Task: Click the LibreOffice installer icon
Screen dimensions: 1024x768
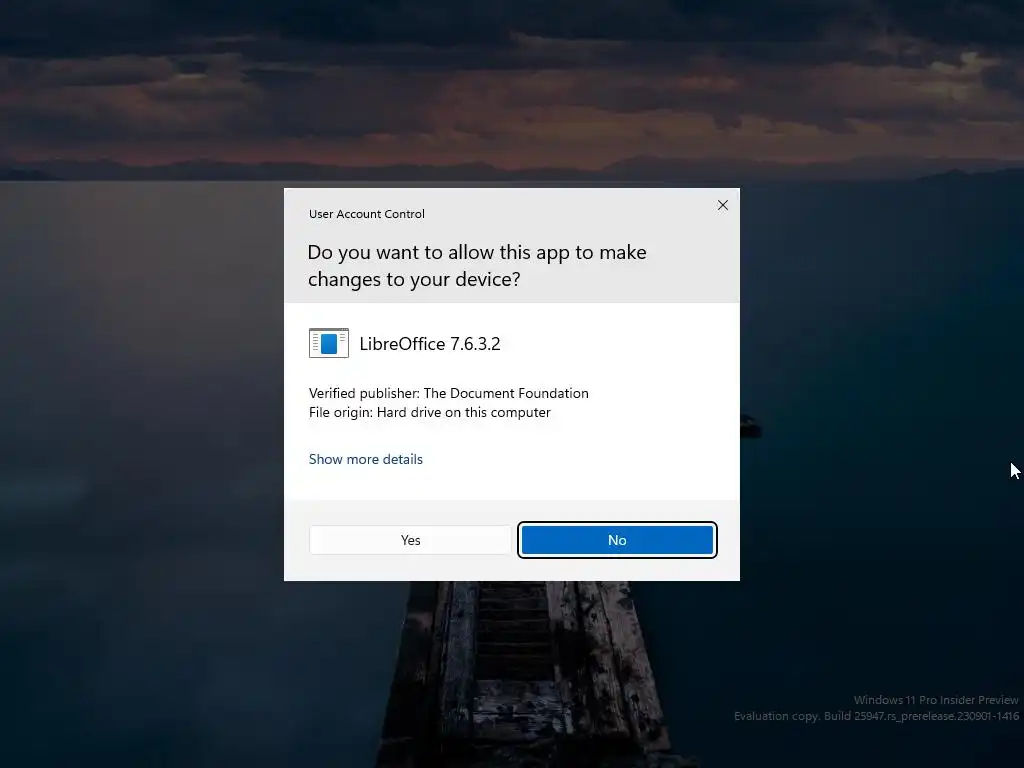Action: 328,343
